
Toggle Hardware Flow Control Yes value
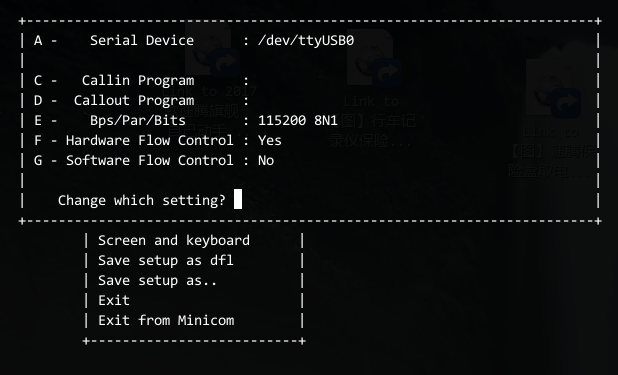270,141
